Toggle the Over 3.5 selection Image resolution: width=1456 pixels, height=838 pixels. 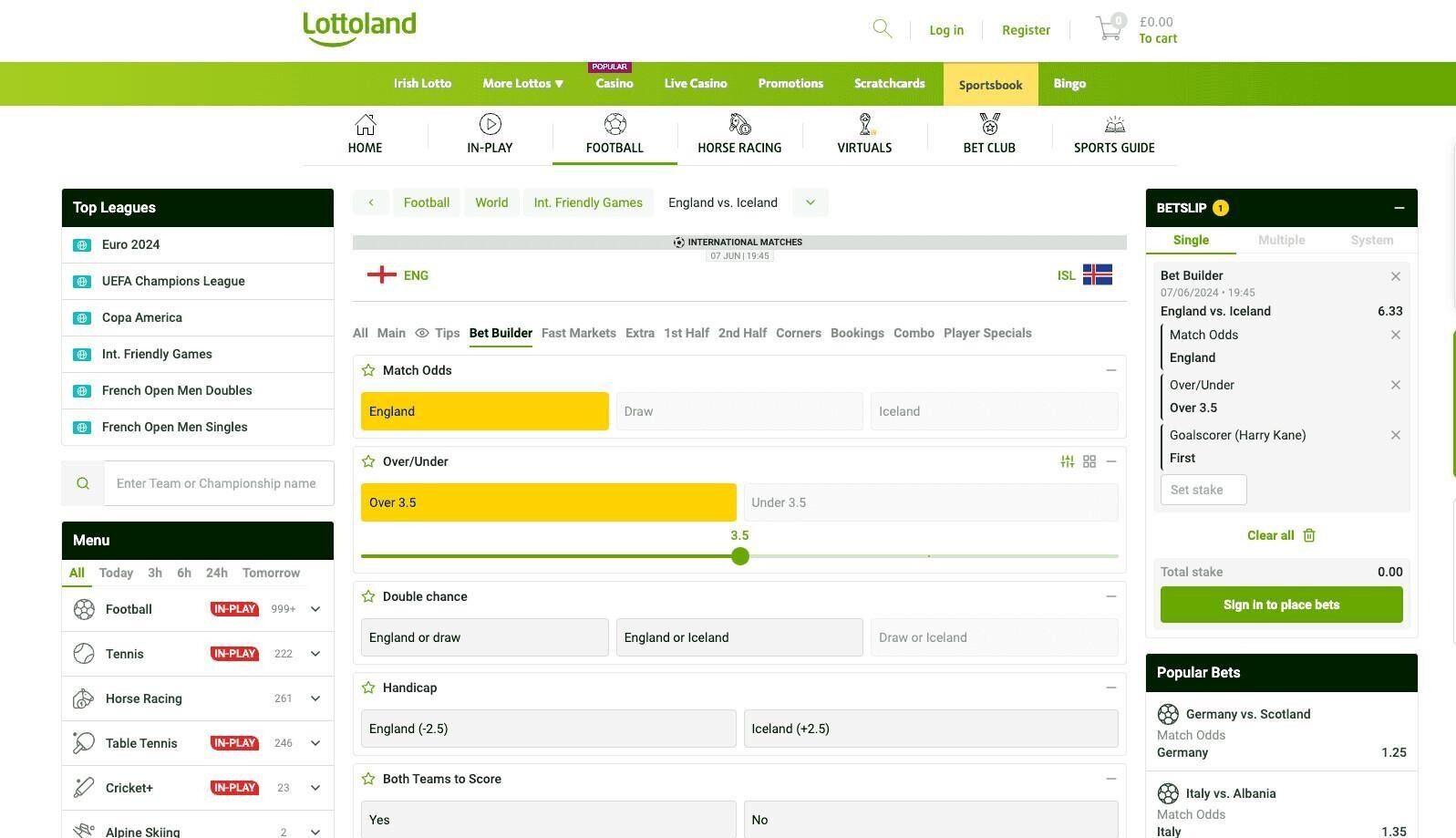click(x=549, y=502)
